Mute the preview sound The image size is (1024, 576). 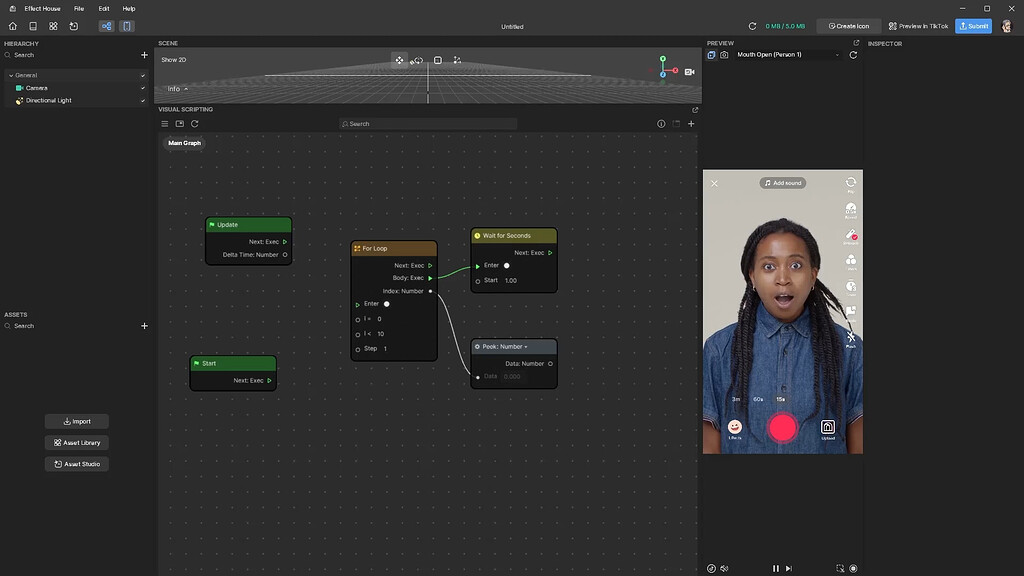[725, 568]
